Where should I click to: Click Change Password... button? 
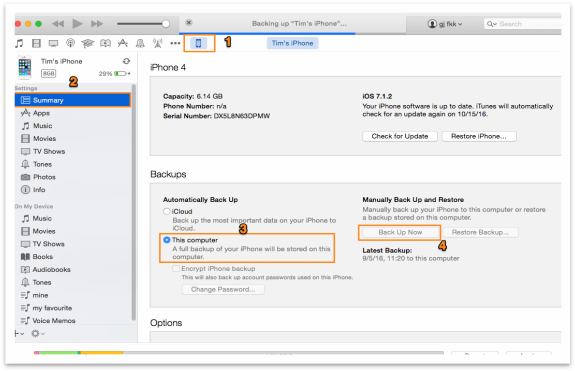(223, 290)
